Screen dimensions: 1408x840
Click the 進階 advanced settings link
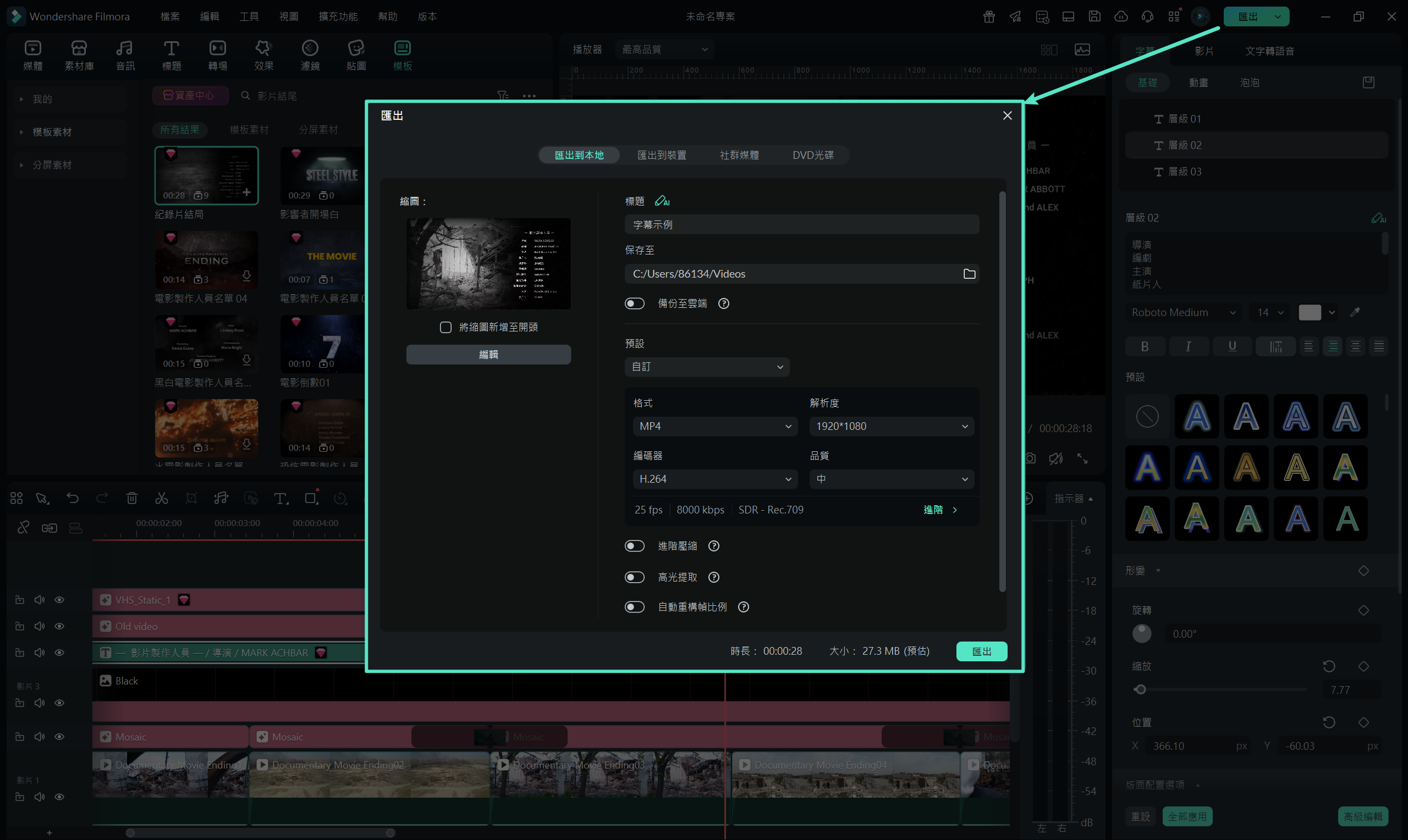939,510
